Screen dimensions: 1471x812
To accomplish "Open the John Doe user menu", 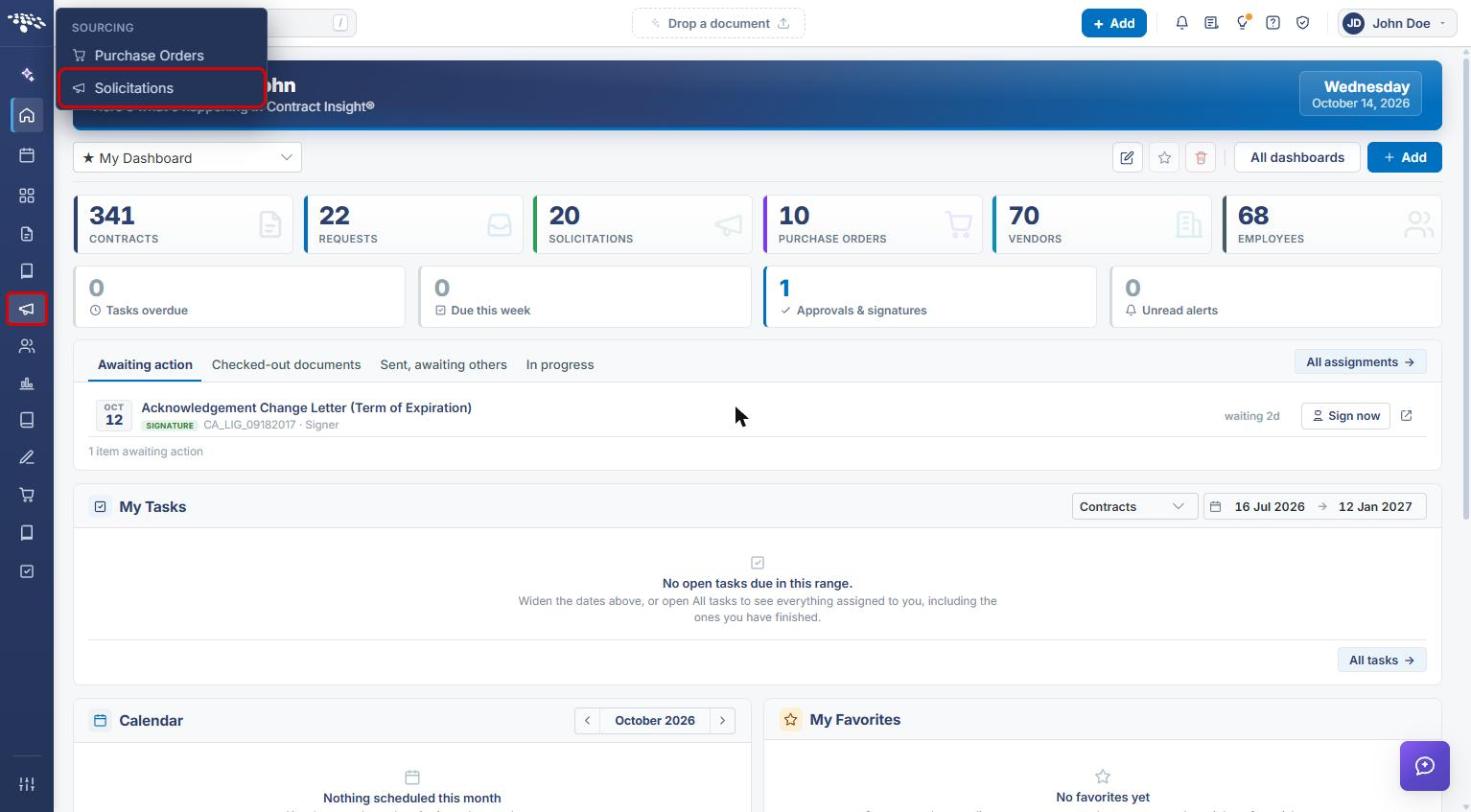I will coord(1398,23).
